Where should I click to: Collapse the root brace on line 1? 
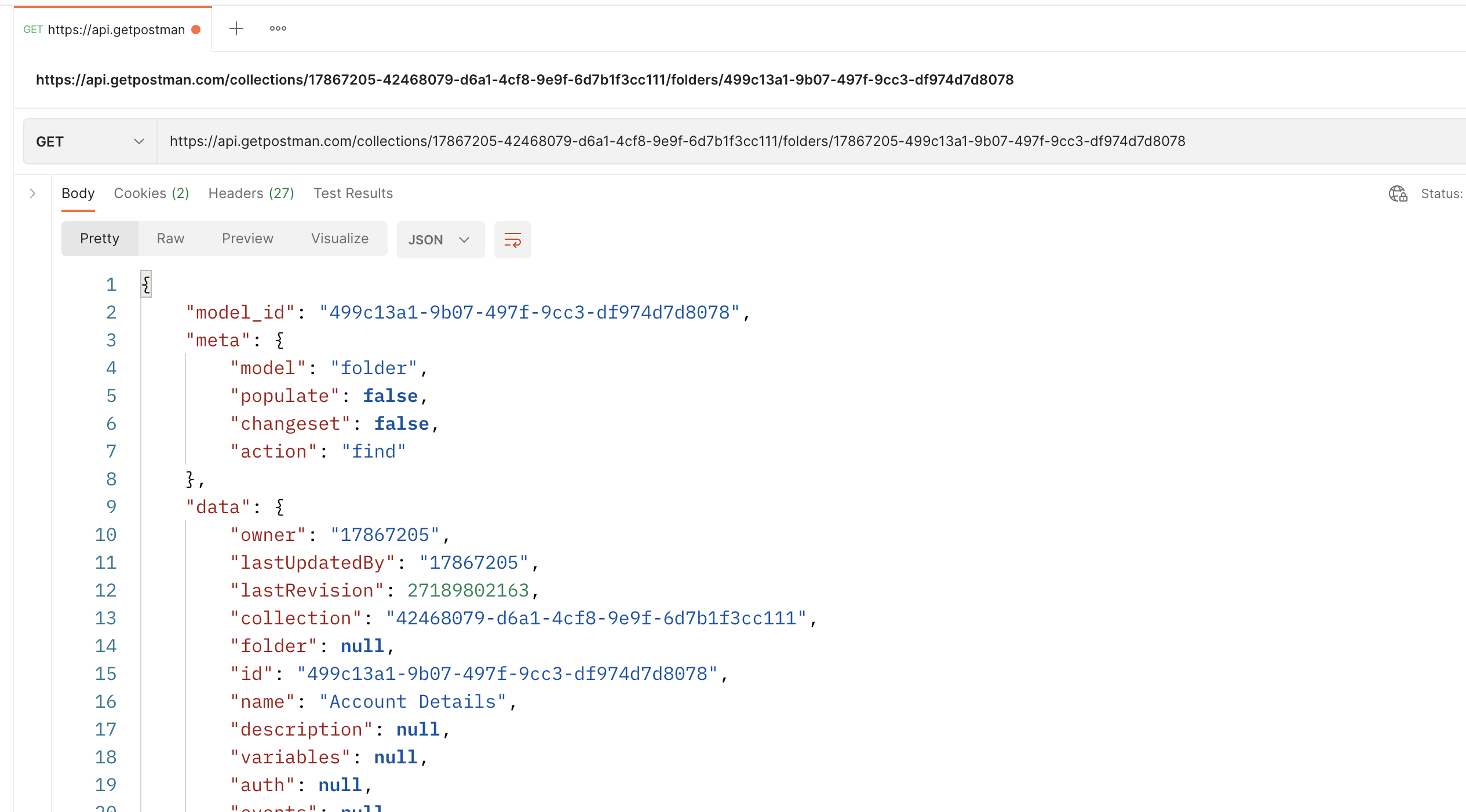click(x=146, y=284)
